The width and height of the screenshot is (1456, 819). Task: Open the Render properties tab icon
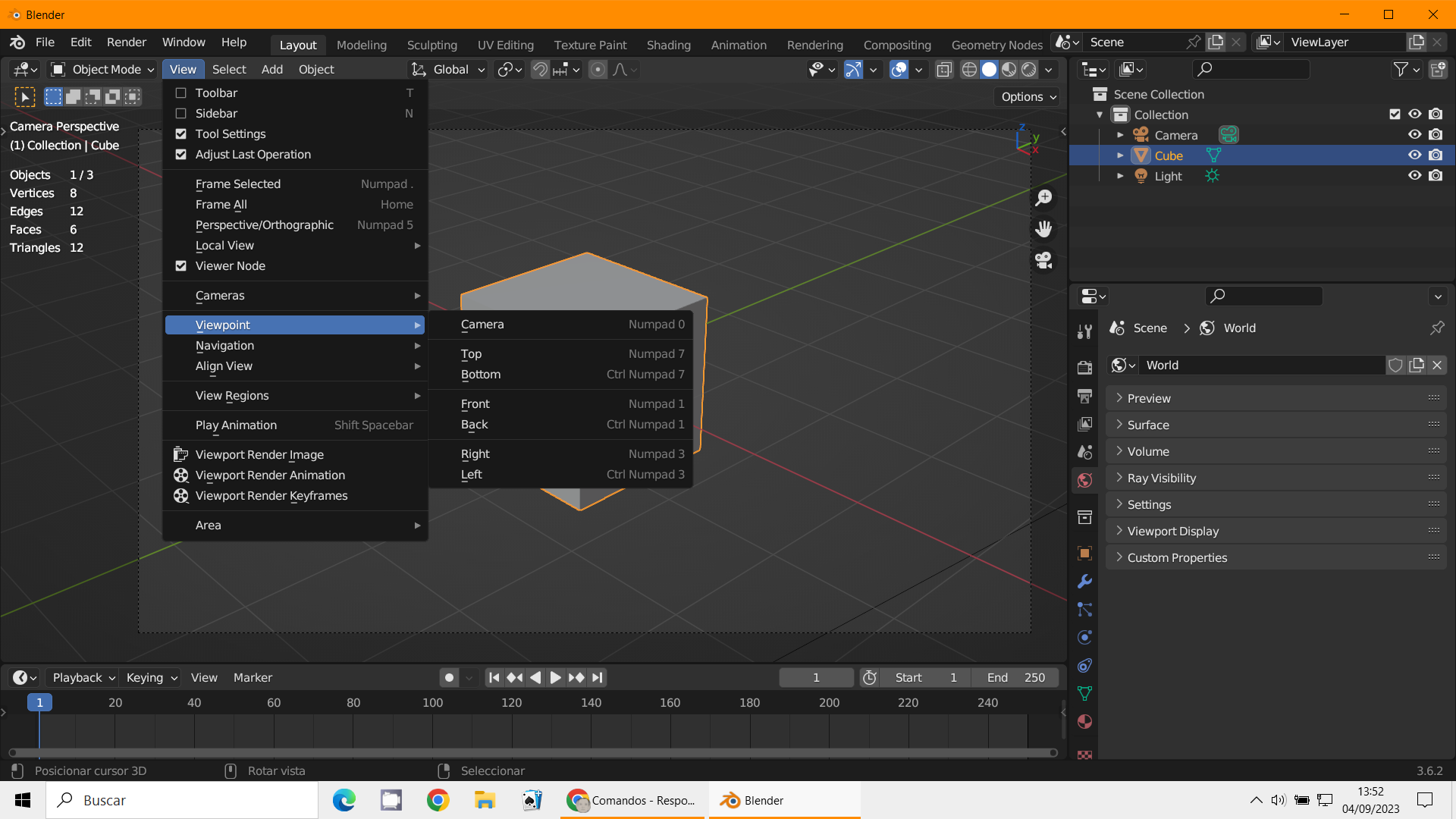click(x=1084, y=367)
